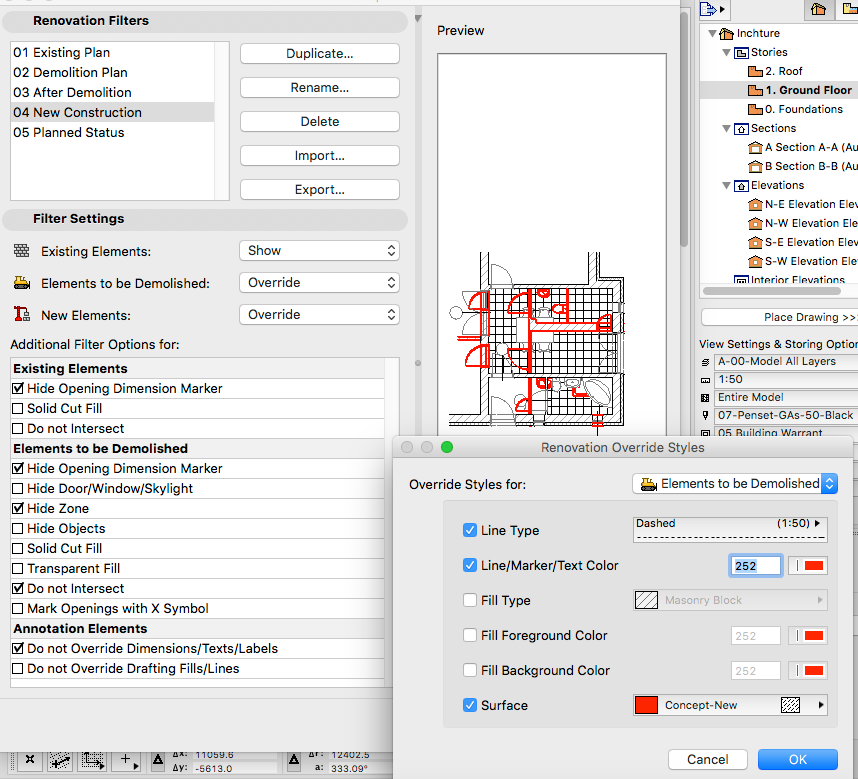The height and width of the screenshot is (779, 858).
Task: Confirm with the OK button
Action: (797, 759)
